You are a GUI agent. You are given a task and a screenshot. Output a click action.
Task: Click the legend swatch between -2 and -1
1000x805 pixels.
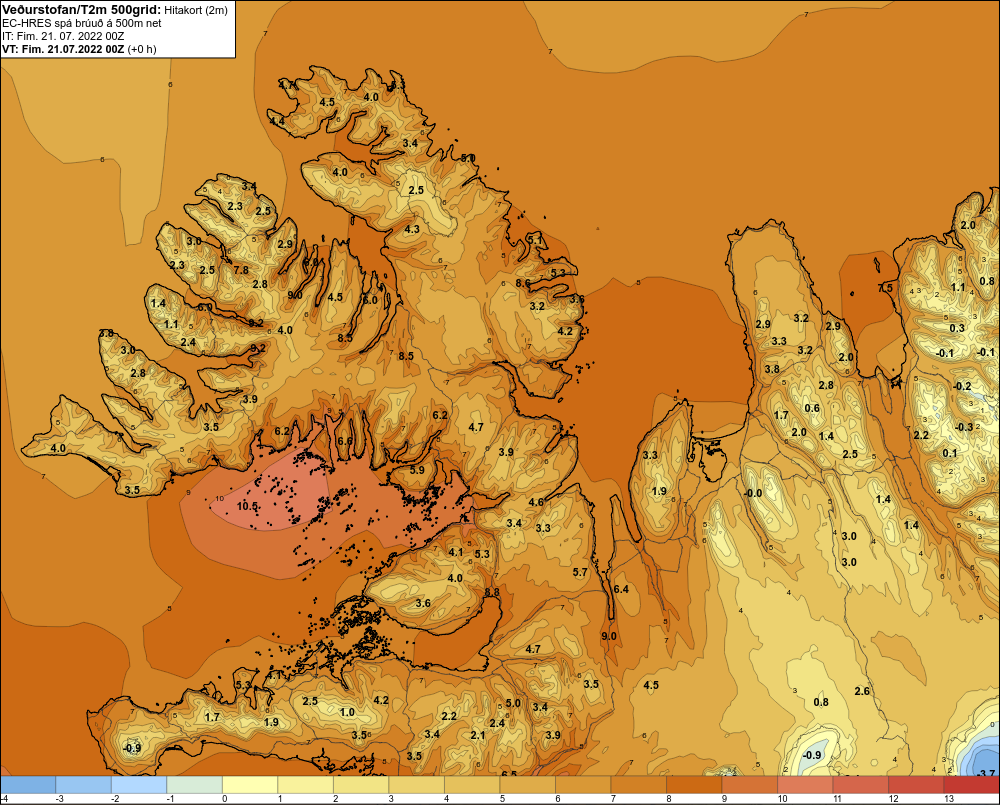(139, 785)
